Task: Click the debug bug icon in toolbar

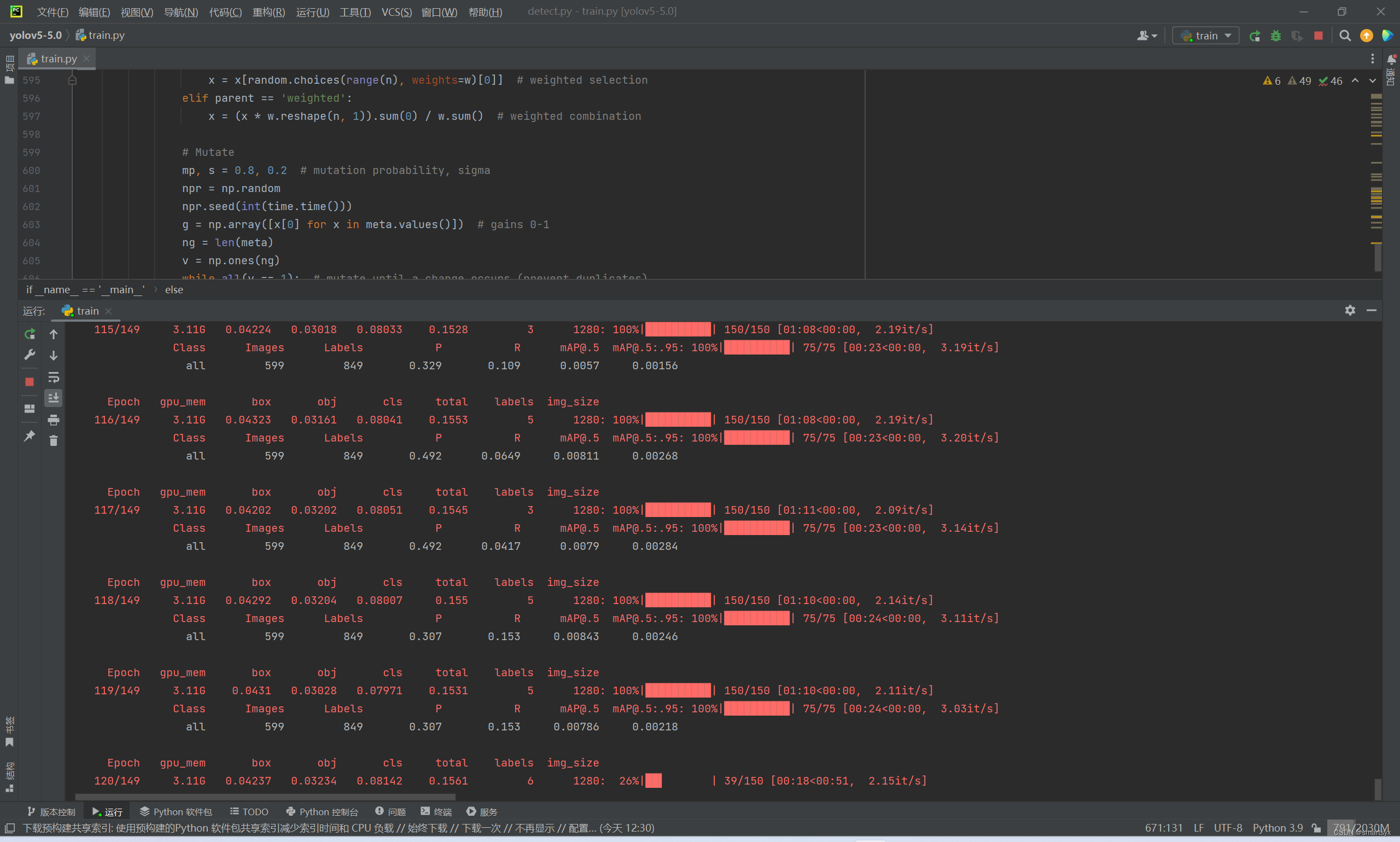Action: click(1275, 36)
